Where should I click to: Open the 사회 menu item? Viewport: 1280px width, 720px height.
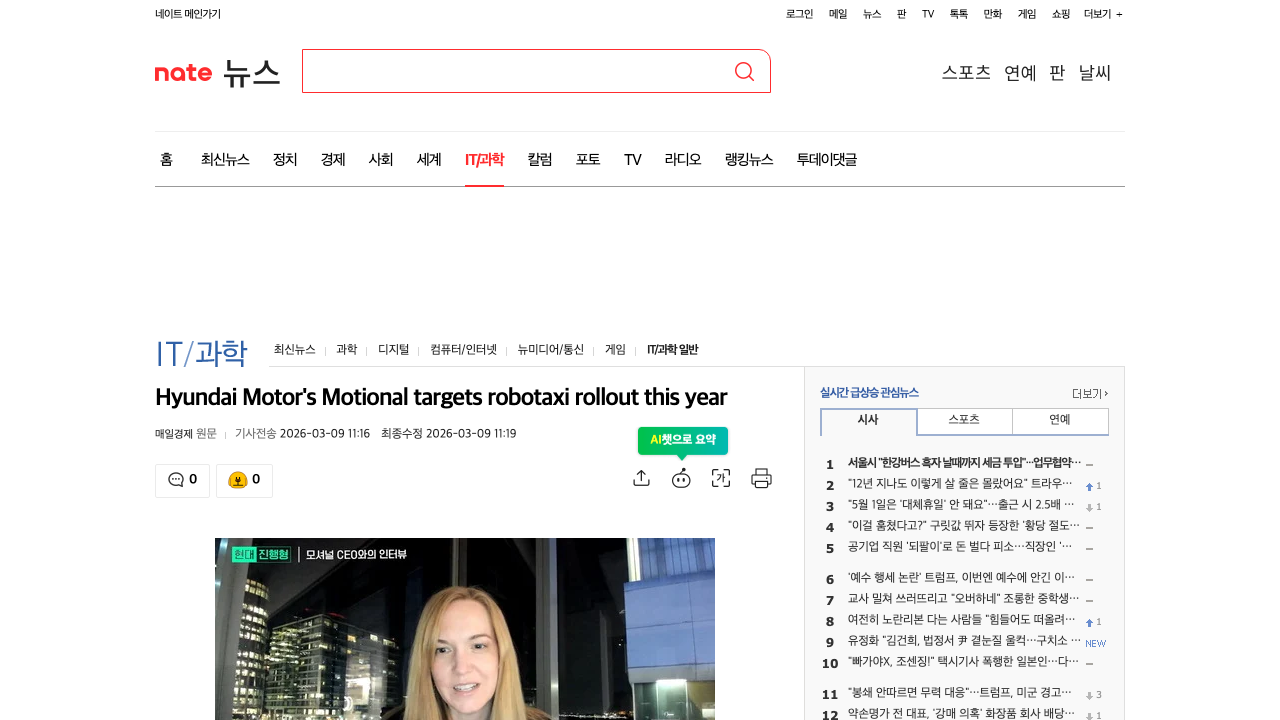pos(381,159)
